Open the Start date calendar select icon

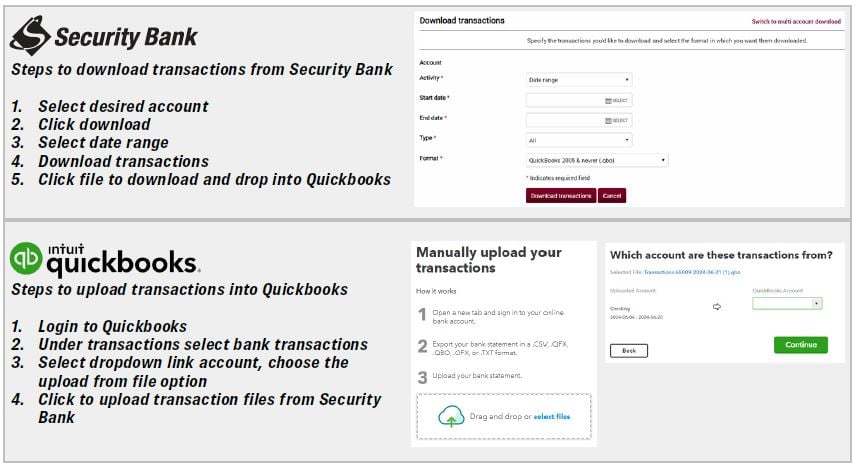point(616,100)
